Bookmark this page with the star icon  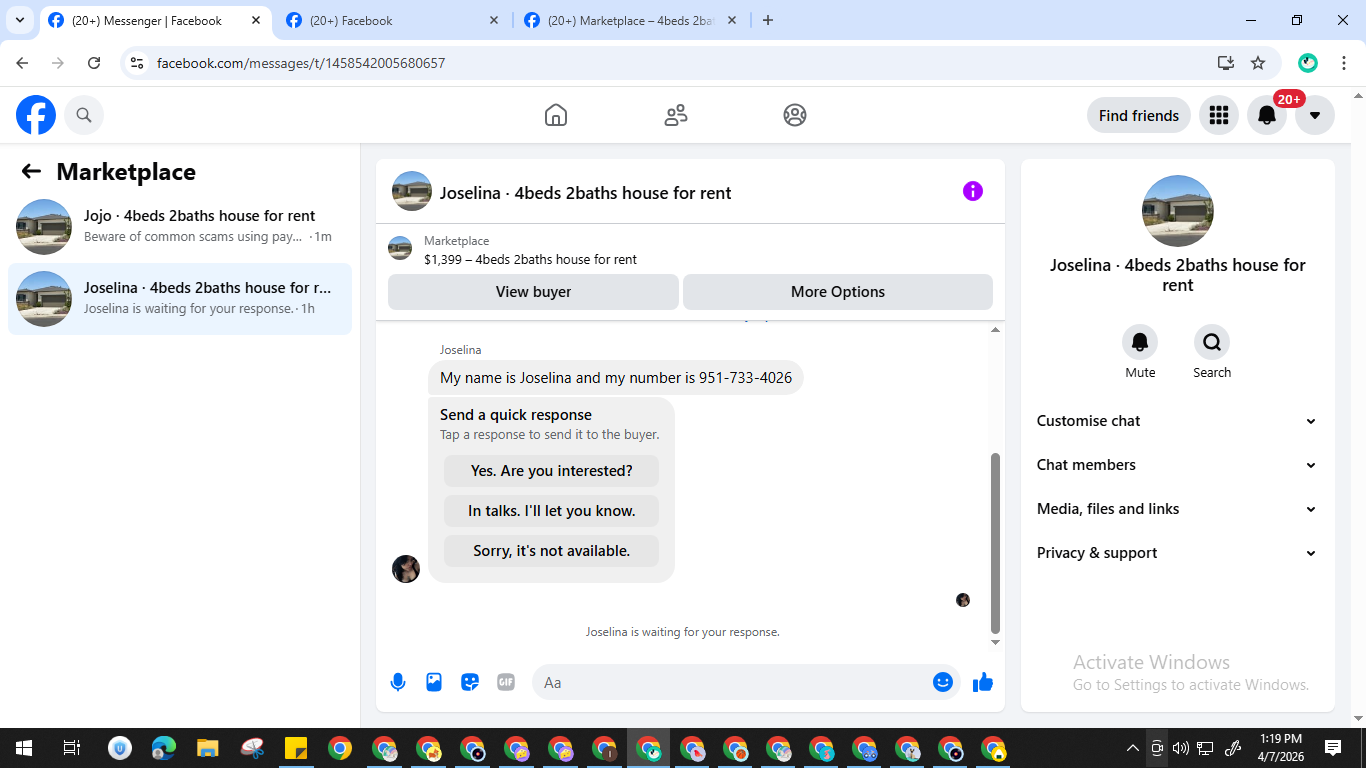coord(1258,63)
